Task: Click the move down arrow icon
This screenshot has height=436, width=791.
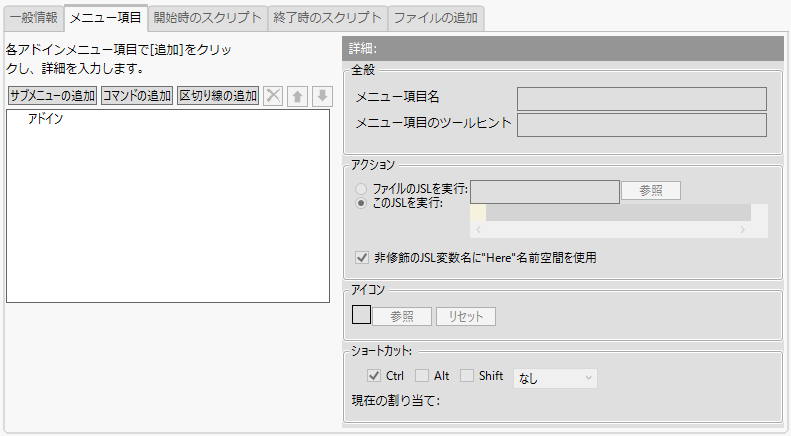Action: pyautogui.click(x=321, y=96)
